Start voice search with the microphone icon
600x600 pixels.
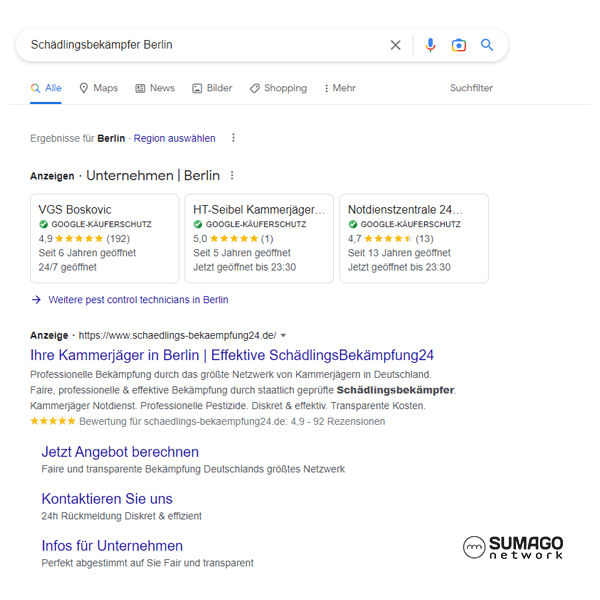point(430,45)
